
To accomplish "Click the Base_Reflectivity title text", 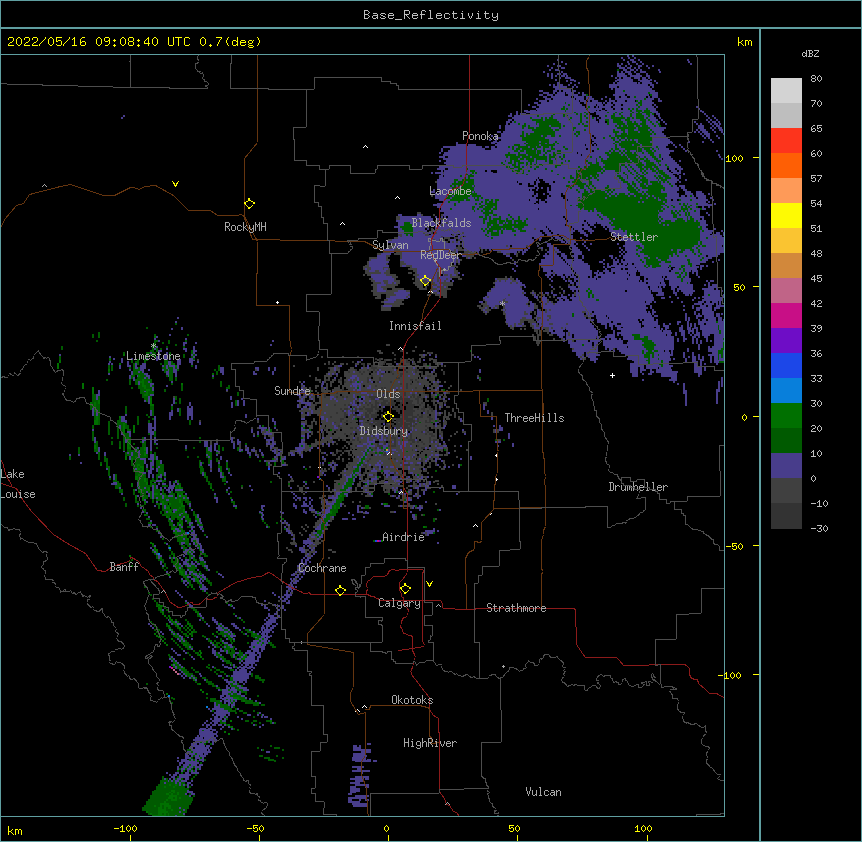I will click(431, 15).
